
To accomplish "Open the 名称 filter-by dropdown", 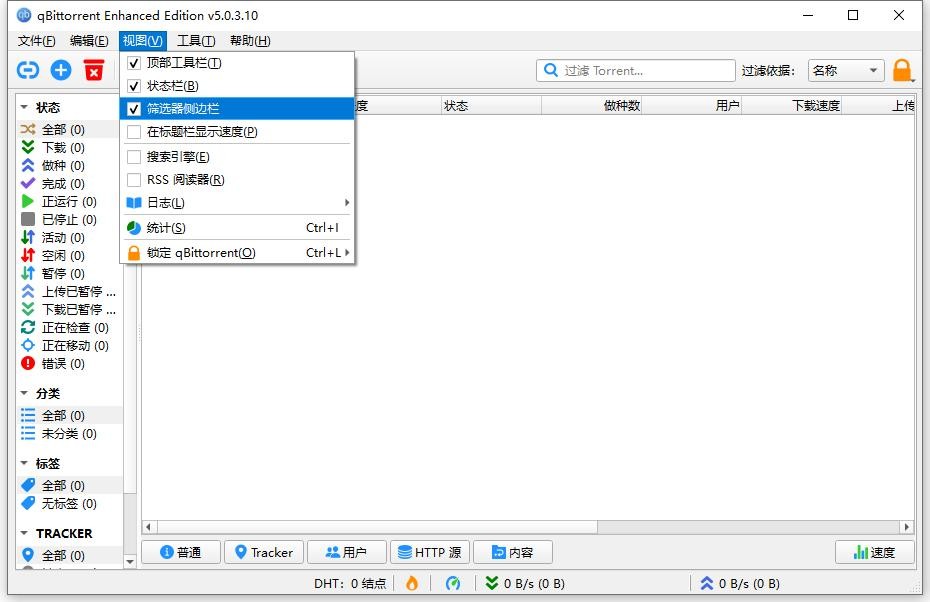I will pos(845,70).
